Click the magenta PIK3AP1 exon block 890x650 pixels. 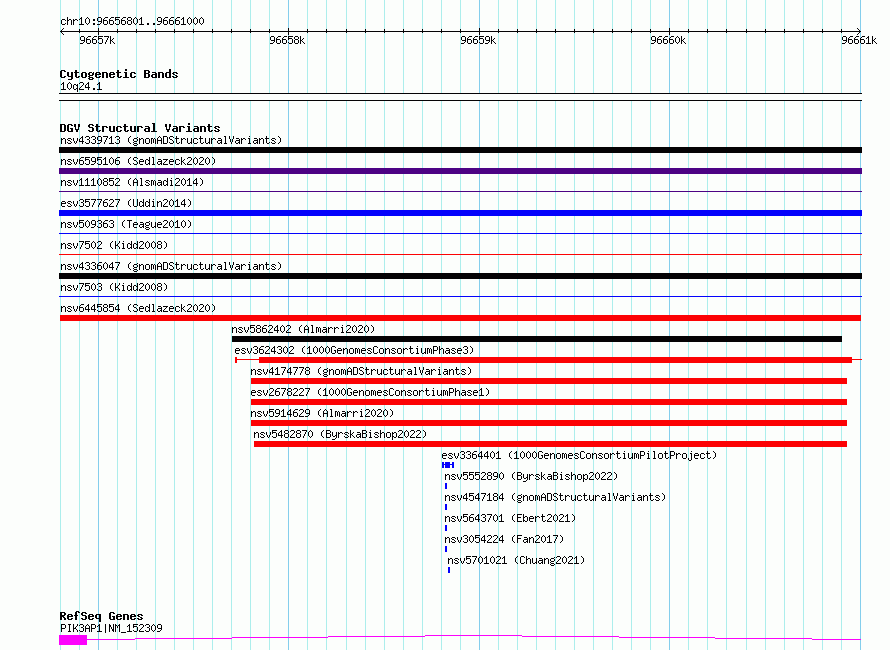pyautogui.click(x=73, y=640)
